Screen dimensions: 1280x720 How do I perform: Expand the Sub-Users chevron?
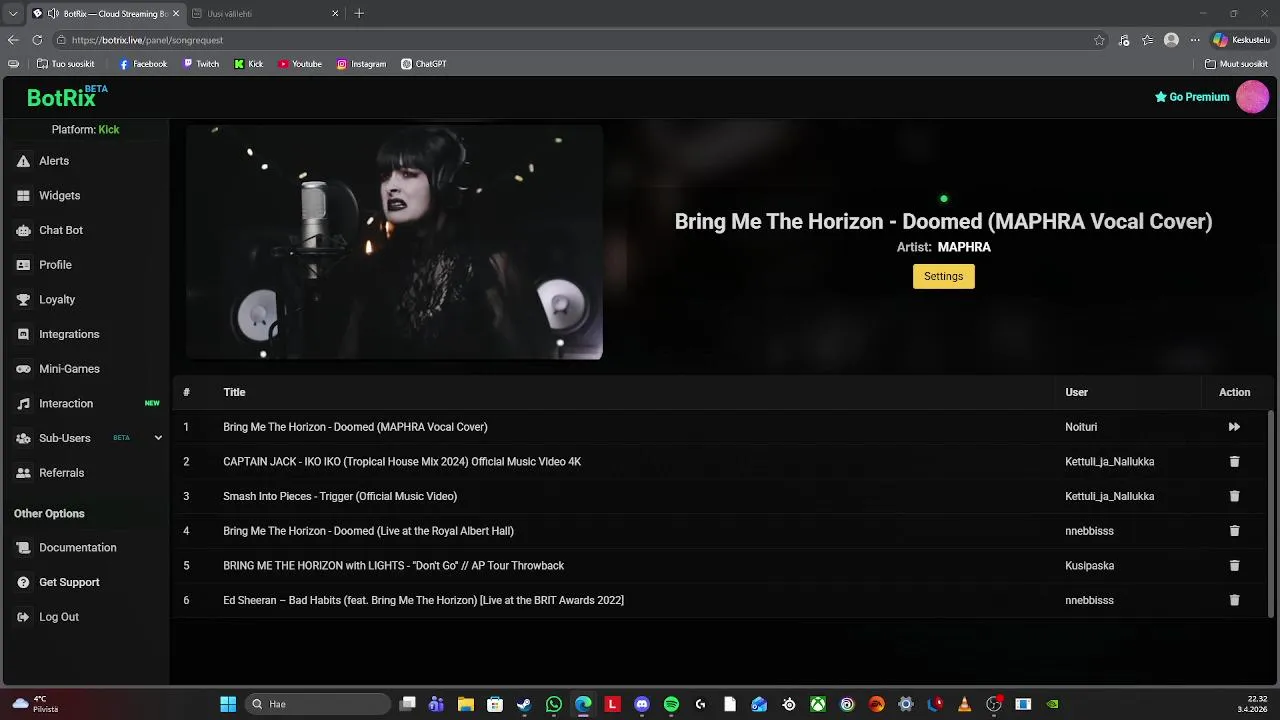pos(158,438)
